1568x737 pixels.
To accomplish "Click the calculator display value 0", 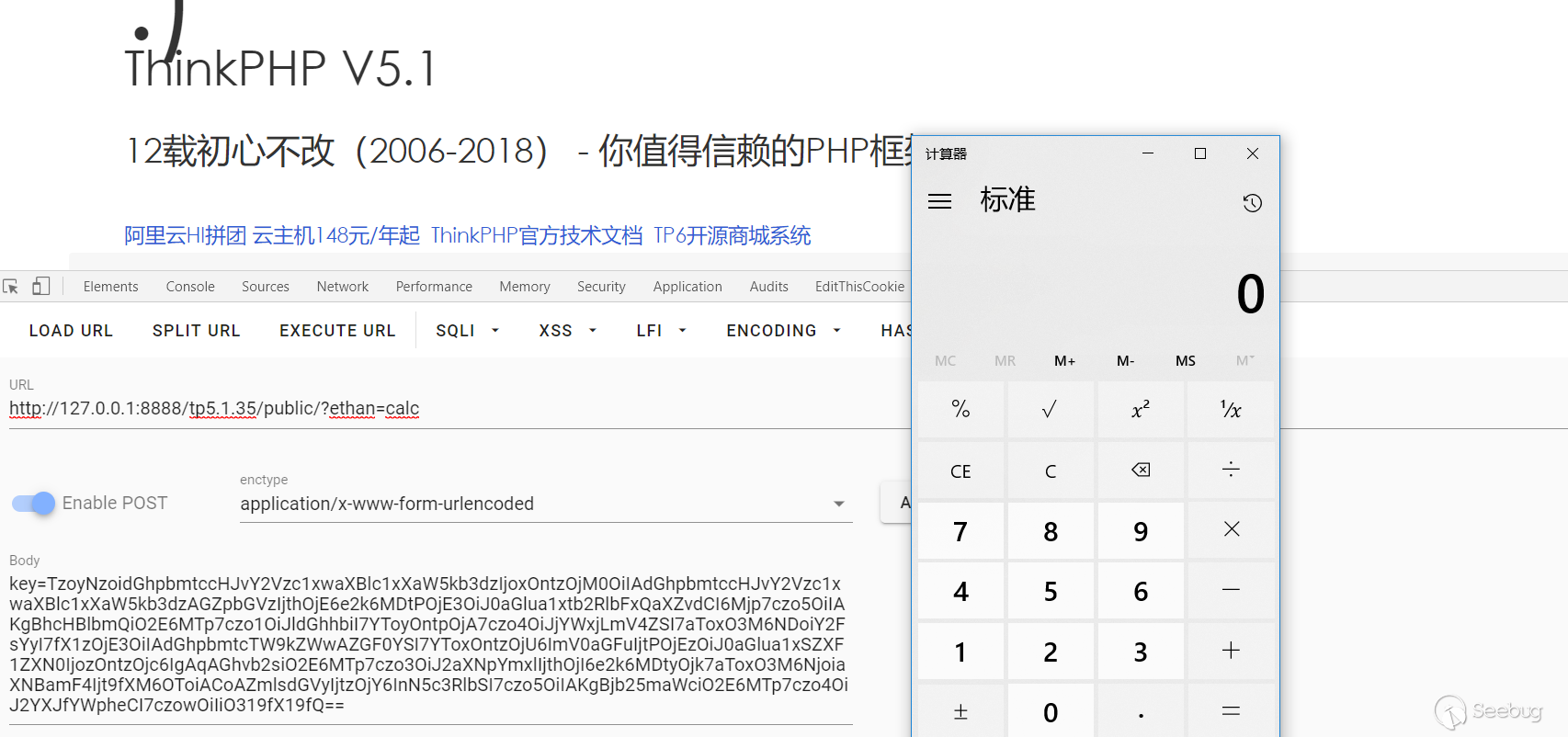I will coord(1250,294).
